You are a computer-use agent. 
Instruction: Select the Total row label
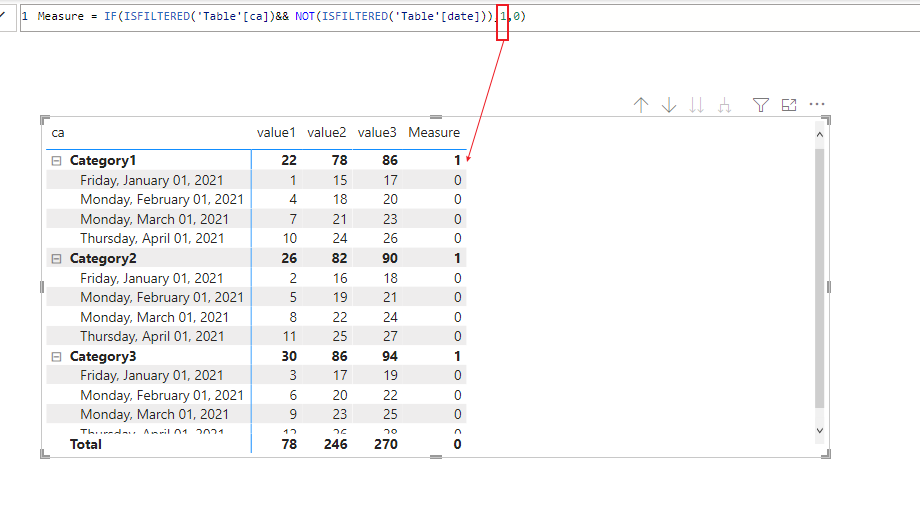coord(86,444)
